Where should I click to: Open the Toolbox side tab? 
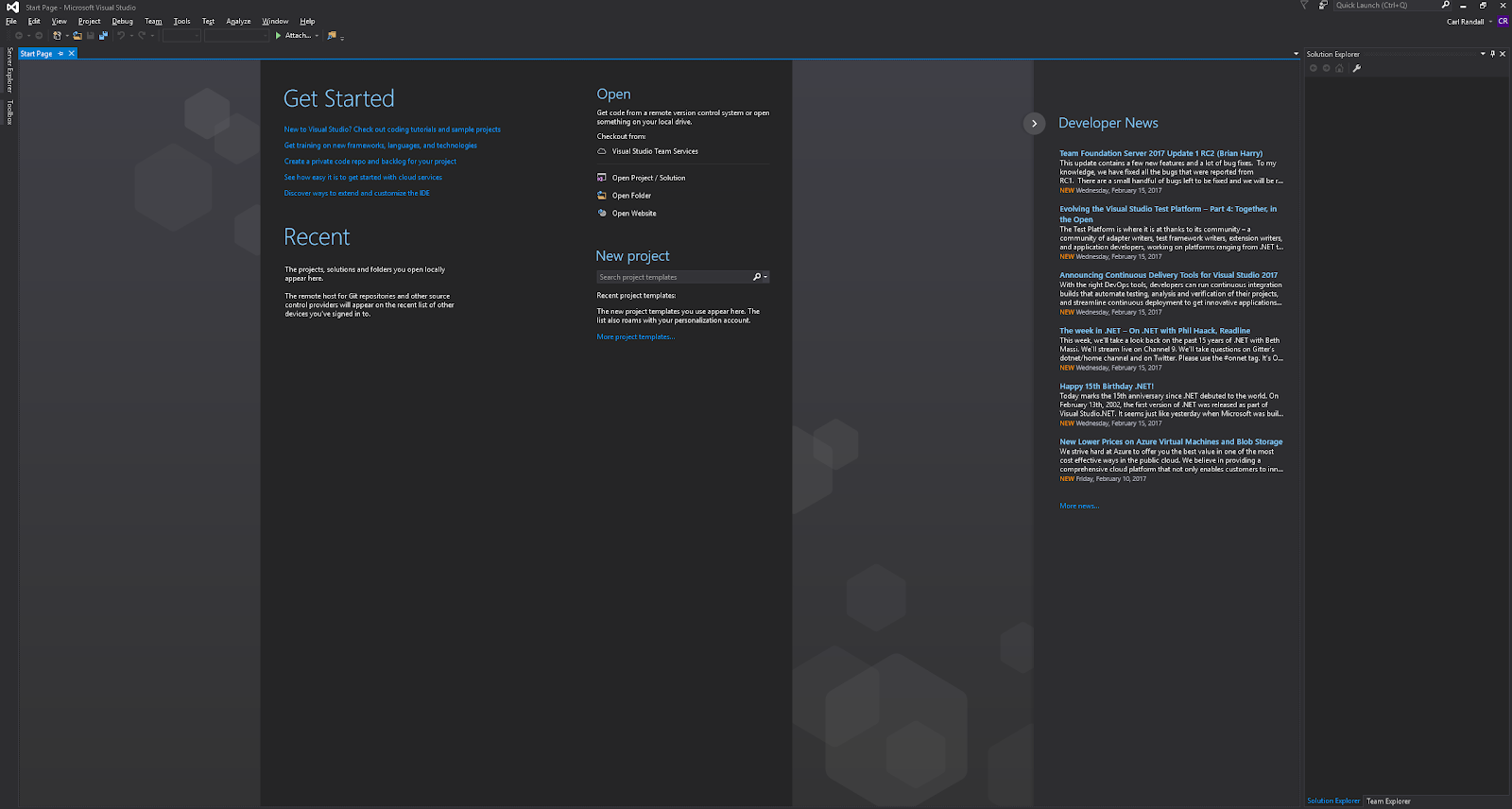click(9, 112)
